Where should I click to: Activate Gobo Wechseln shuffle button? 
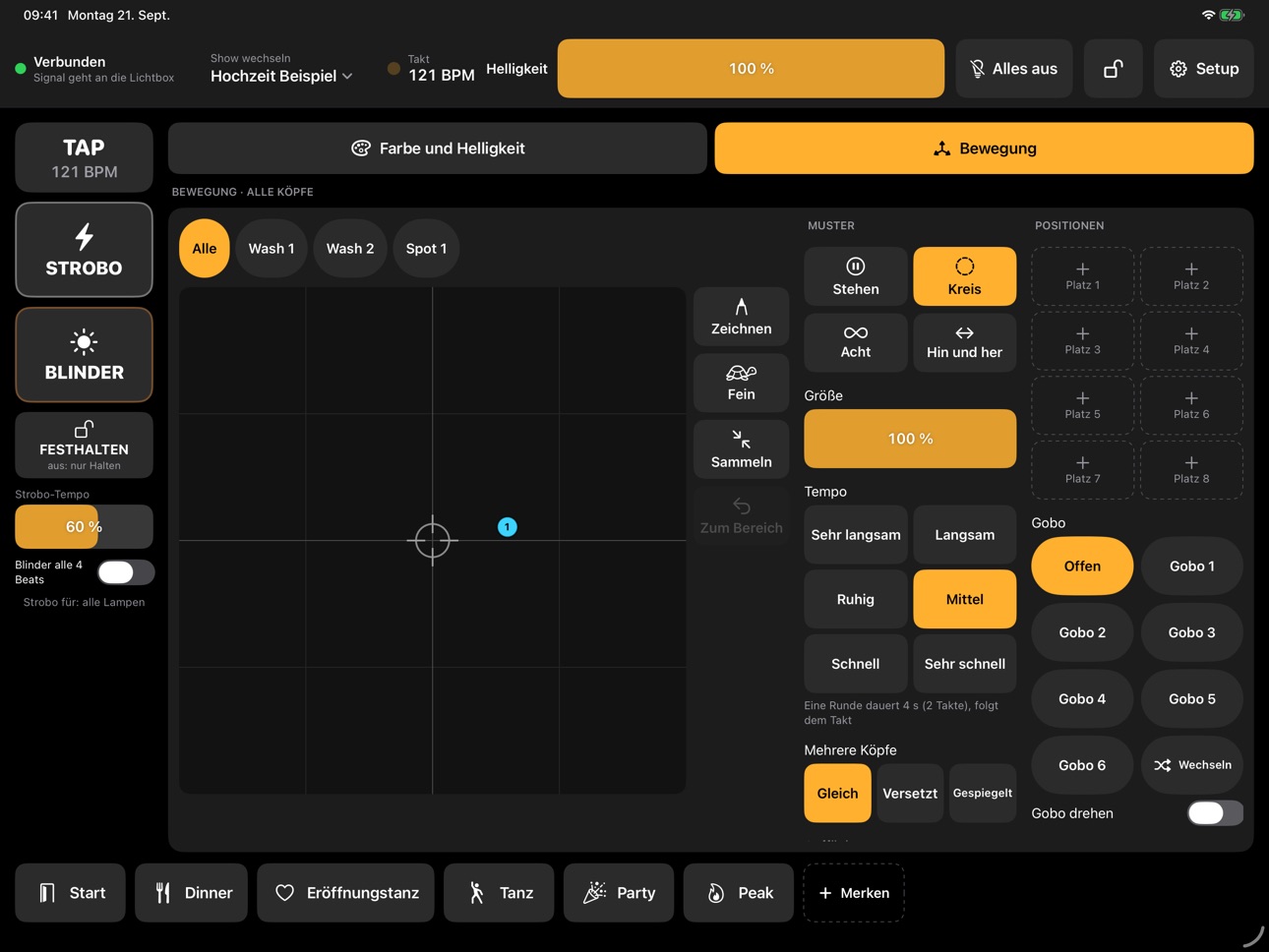tap(1191, 765)
